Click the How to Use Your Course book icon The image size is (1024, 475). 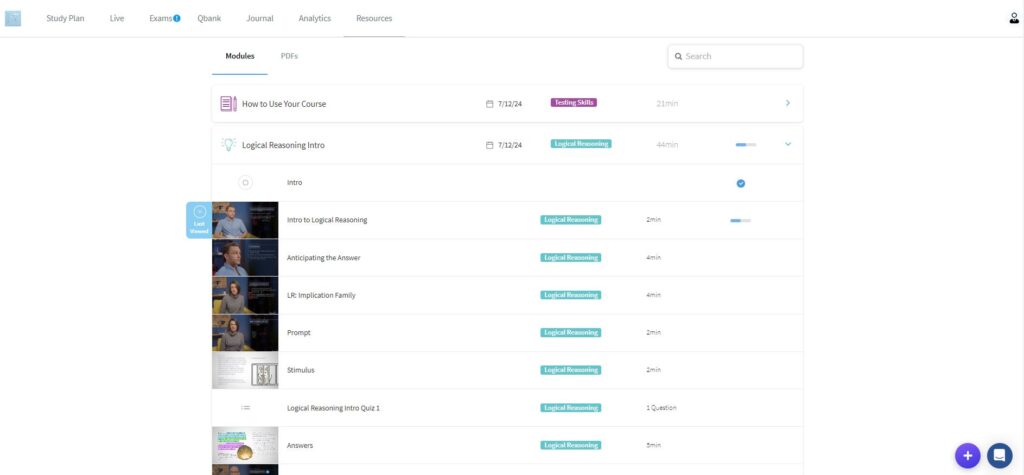click(228, 103)
